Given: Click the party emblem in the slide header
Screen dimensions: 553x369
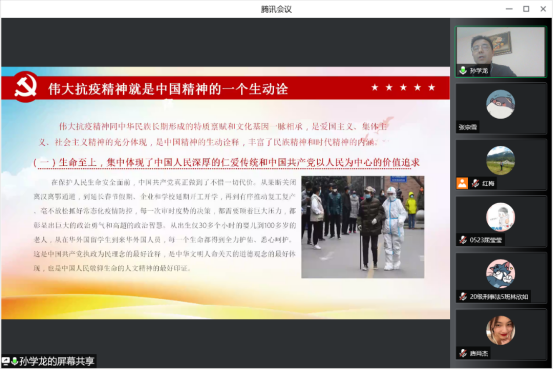Looking at the screenshot, I should [x=25, y=87].
